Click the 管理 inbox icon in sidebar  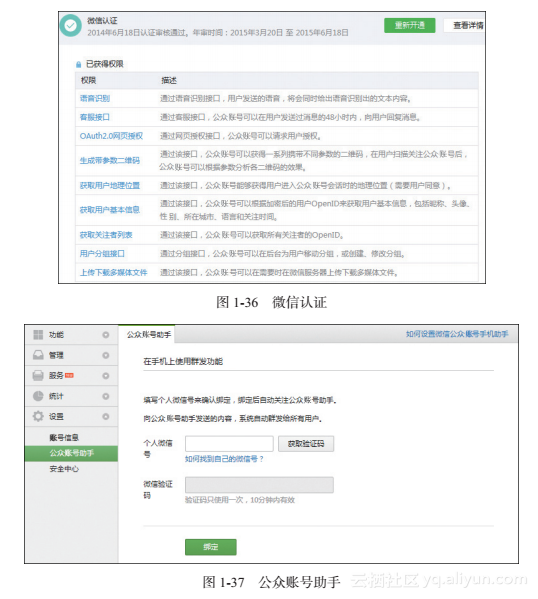tap(38, 355)
